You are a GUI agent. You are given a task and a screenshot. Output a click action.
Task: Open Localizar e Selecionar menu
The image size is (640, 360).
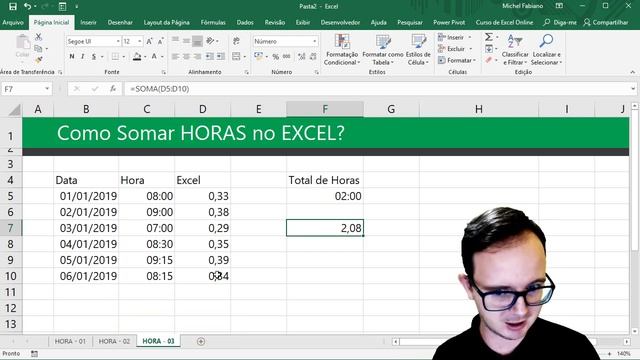tap(547, 49)
